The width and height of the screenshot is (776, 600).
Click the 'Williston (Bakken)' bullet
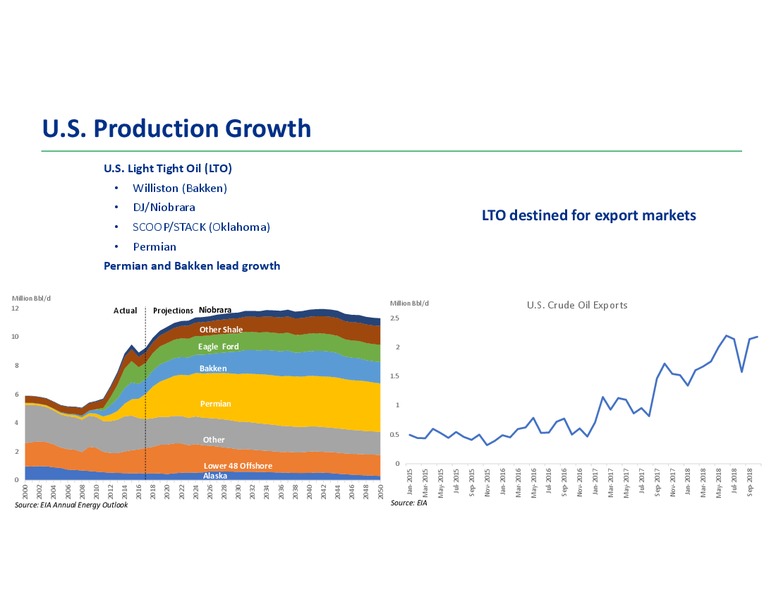[180, 188]
